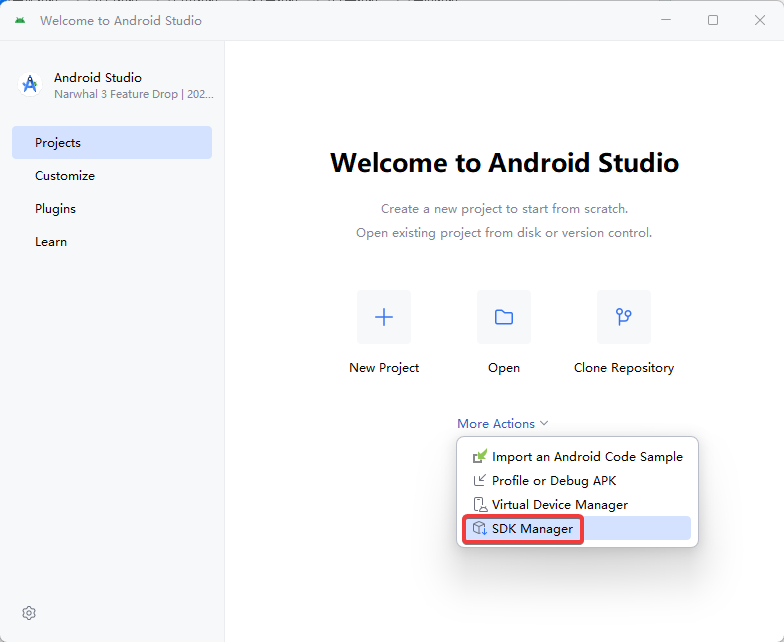Click the Android Studio logo in sidebar
784x642 pixels.
tap(30, 84)
